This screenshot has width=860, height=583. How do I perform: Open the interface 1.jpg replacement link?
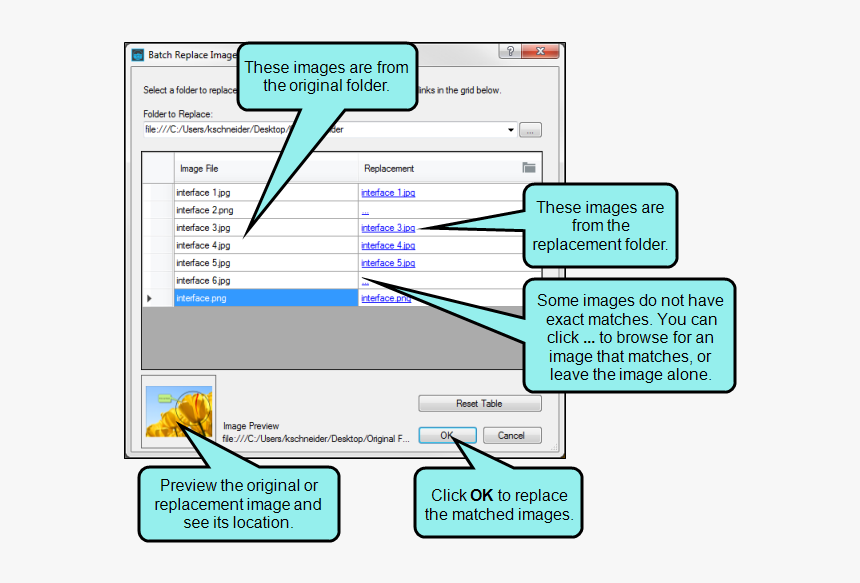coord(388,193)
